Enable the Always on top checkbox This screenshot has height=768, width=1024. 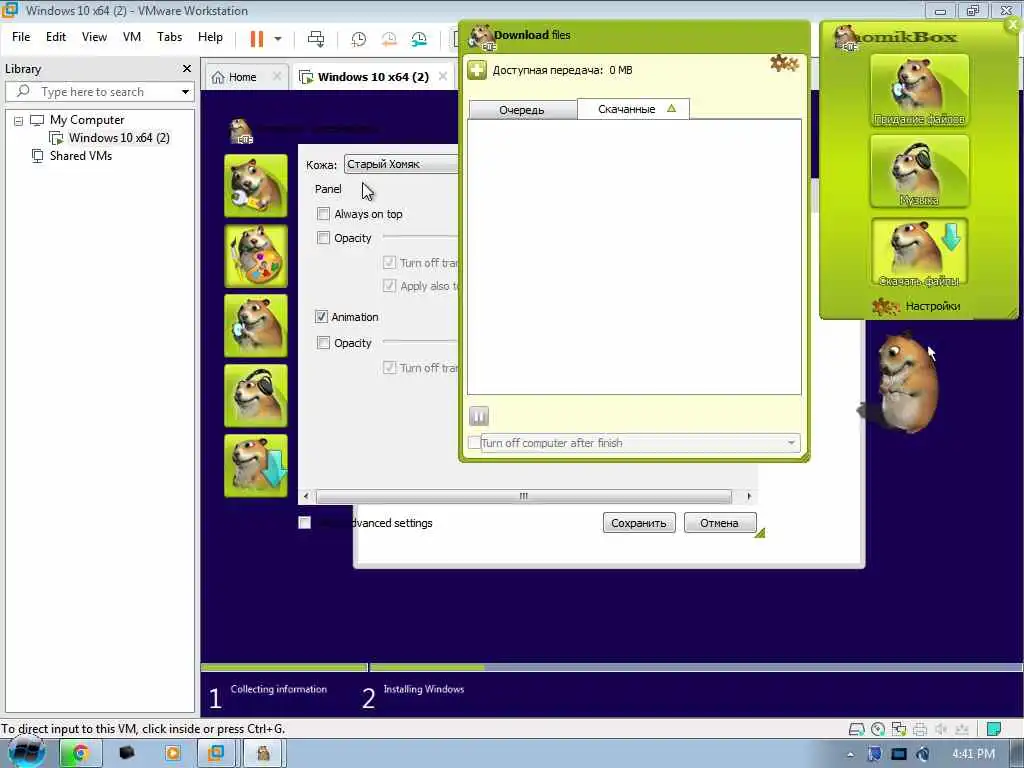click(323, 214)
